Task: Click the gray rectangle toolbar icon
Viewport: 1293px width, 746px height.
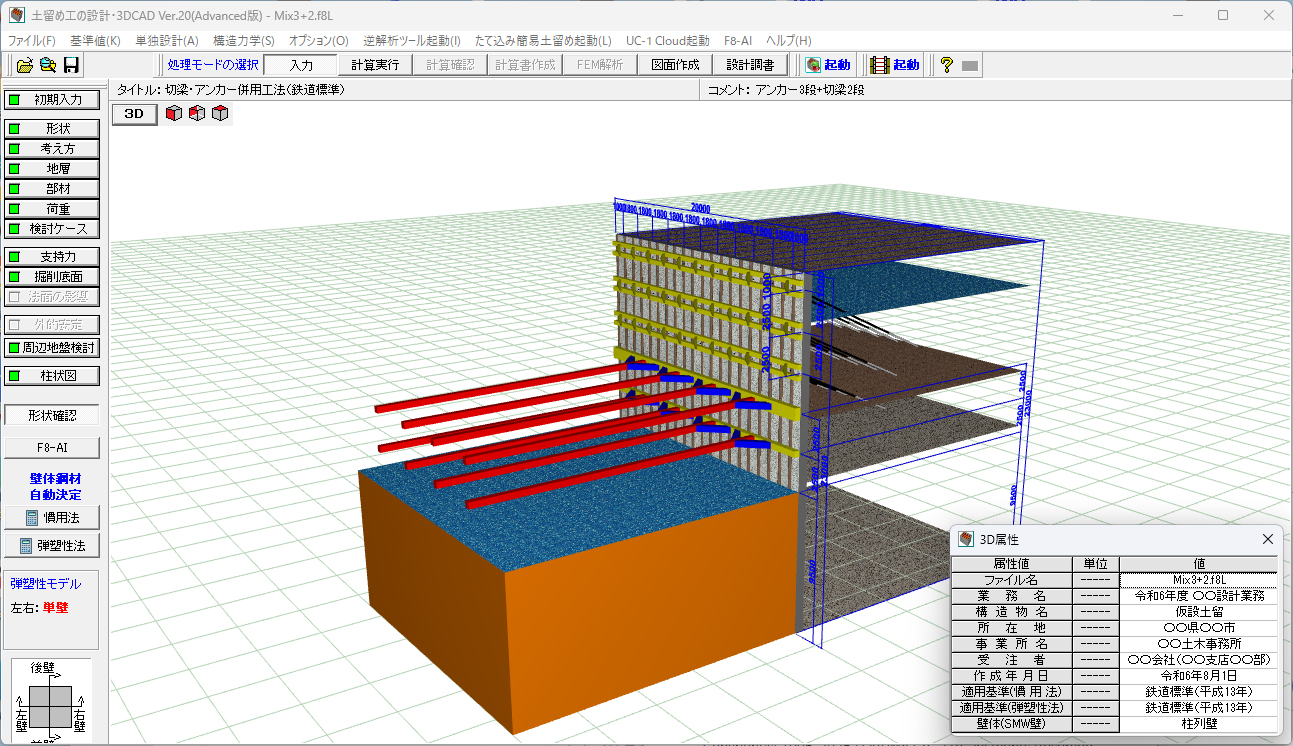Action: [x=969, y=66]
